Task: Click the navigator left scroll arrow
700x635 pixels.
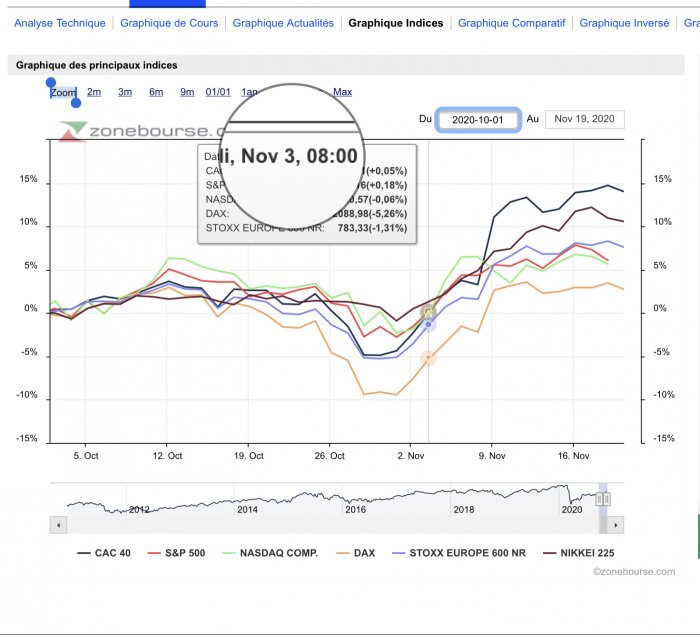Action: (58, 525)
